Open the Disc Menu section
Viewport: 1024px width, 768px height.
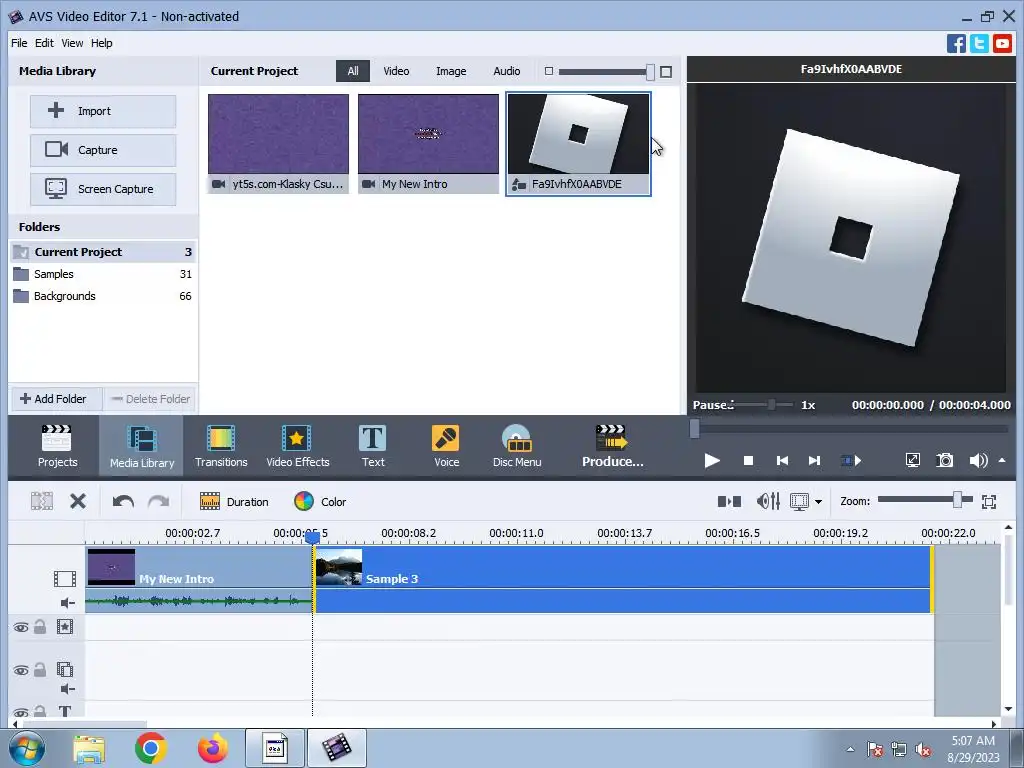tap(517, 447)
